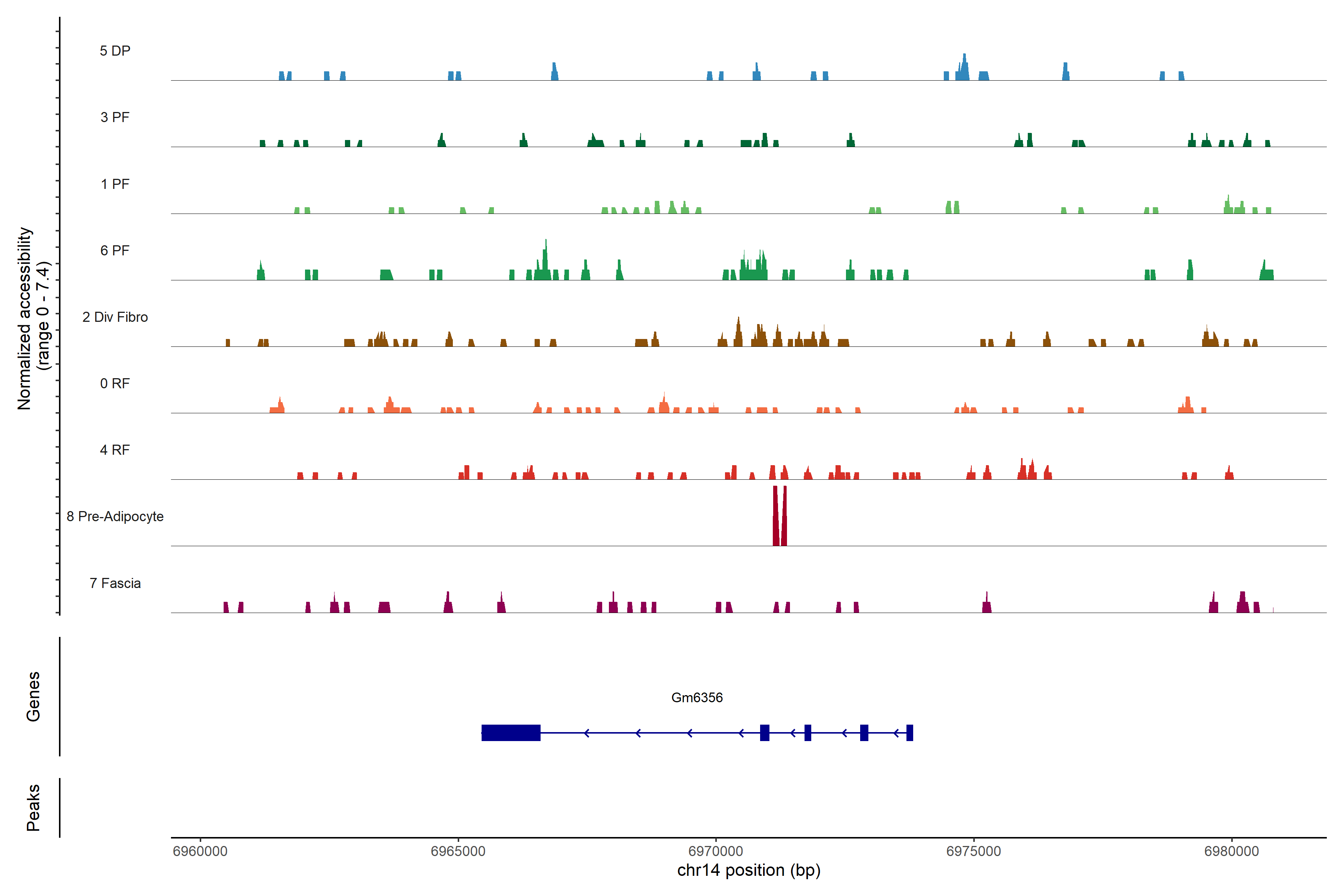Select the 2 Div Fibro label
The width and height of the screenshot is (1344, 896).
point(115,317)
